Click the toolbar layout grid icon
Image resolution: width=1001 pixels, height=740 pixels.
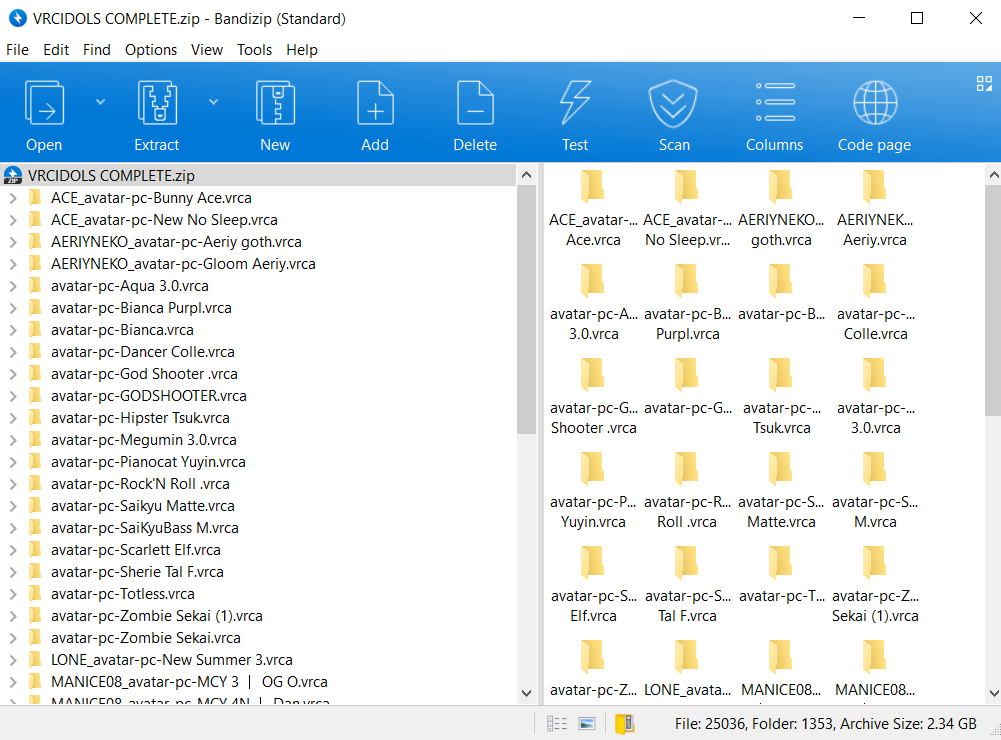[984, 84]
